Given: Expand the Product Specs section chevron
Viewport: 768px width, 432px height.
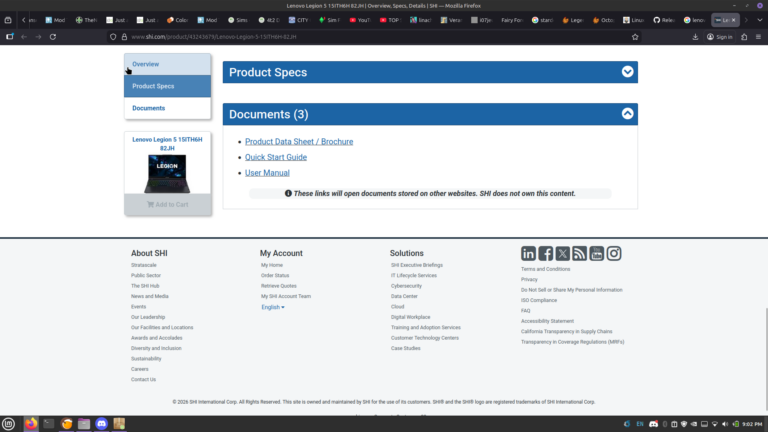Looking at the screenshot, I should pos(627,72).
